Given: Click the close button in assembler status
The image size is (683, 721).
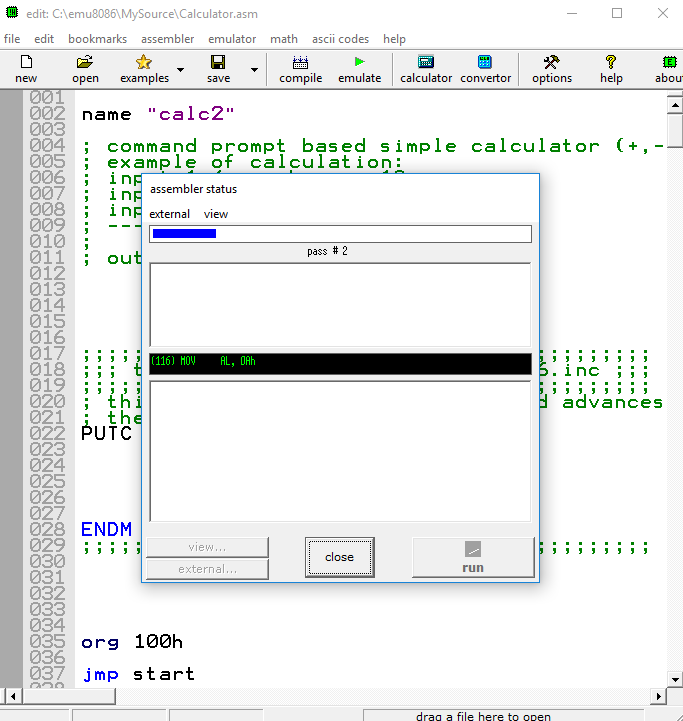Looking at the screenshot, I should click(x=339, y=557).
